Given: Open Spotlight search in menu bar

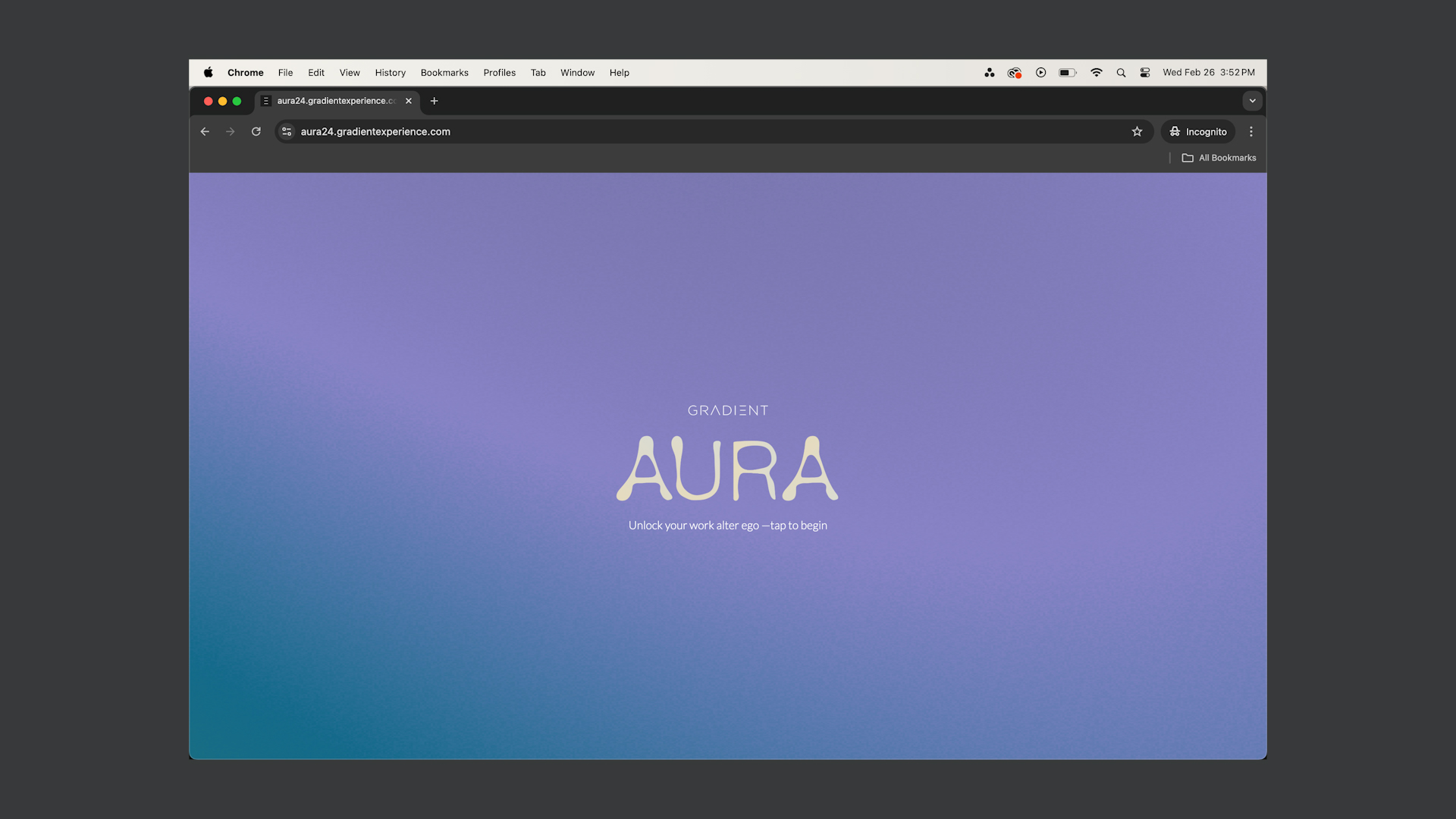Looking at the screenshot, I should 1121,73.
